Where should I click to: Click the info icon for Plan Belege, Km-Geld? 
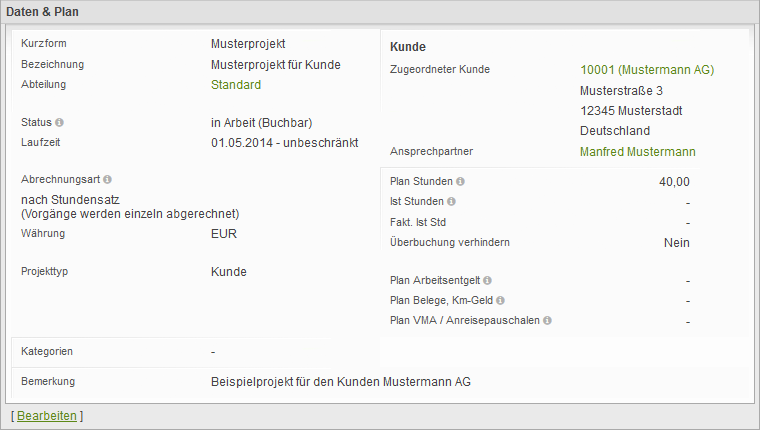(500, 301)
